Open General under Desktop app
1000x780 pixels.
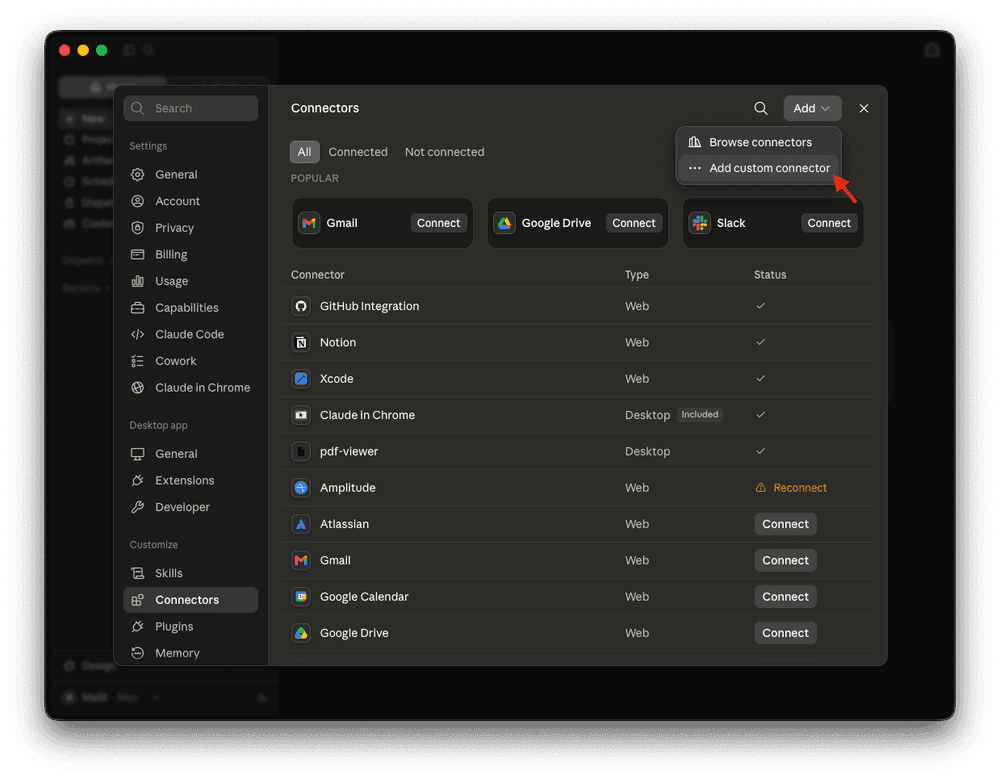pyautogui.click(x=191, y=454)
